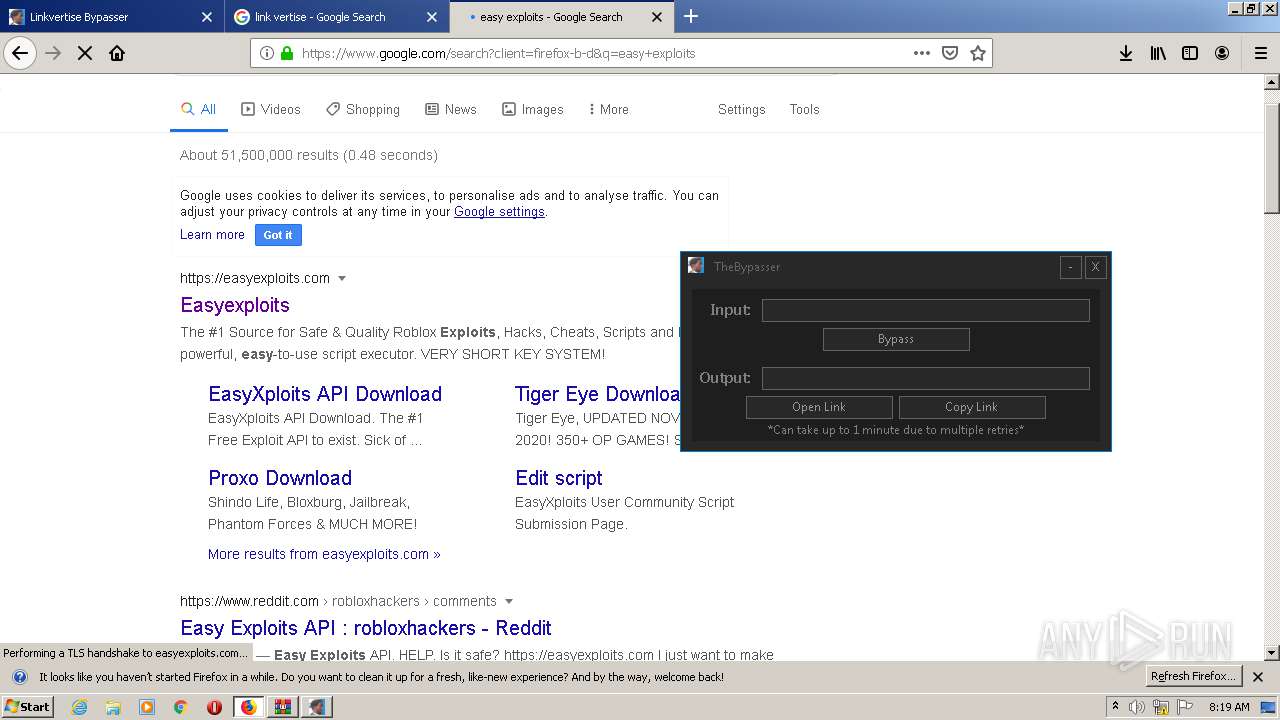Open the Easyexploits search result
1280x720 pixels.
[235, 305]
